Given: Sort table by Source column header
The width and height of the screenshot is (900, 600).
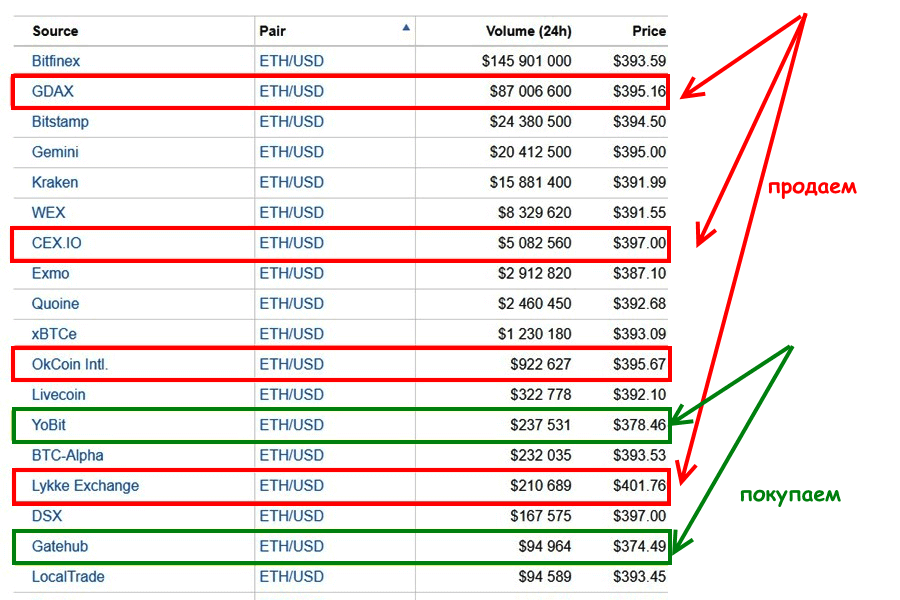Looking at the screenshot, I should [x=55, y=31].
